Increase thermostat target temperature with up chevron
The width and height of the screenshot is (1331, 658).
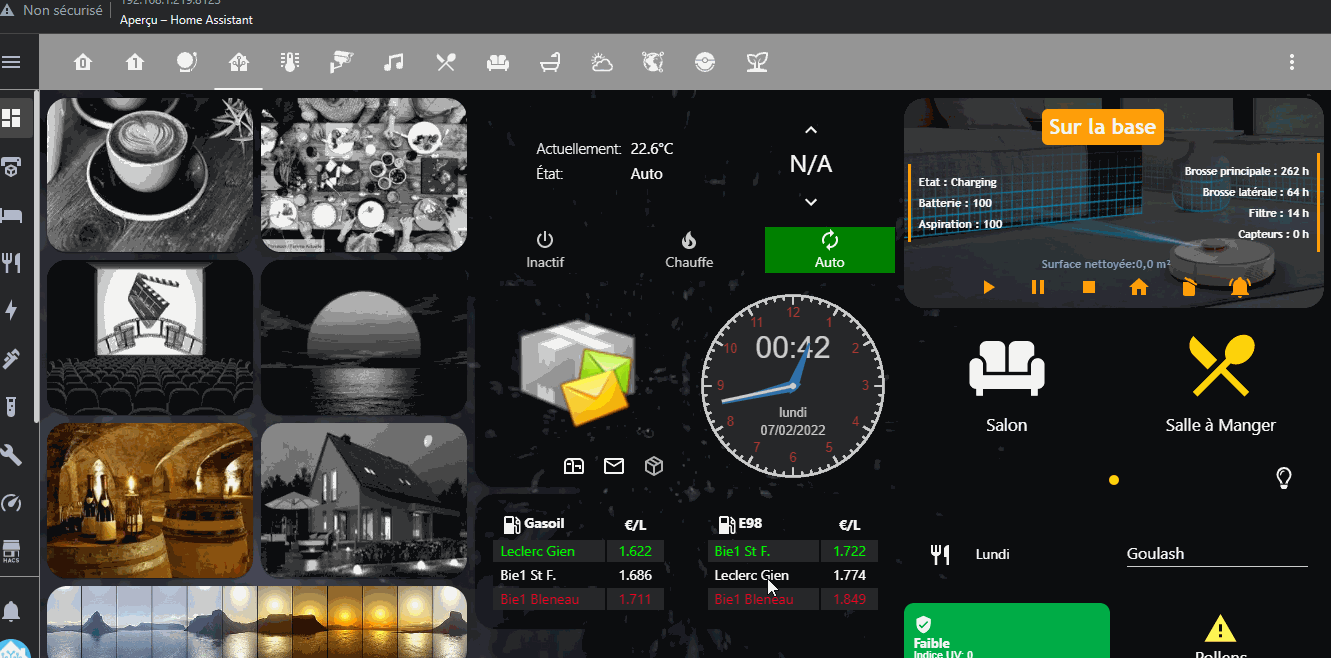[811, 130]
